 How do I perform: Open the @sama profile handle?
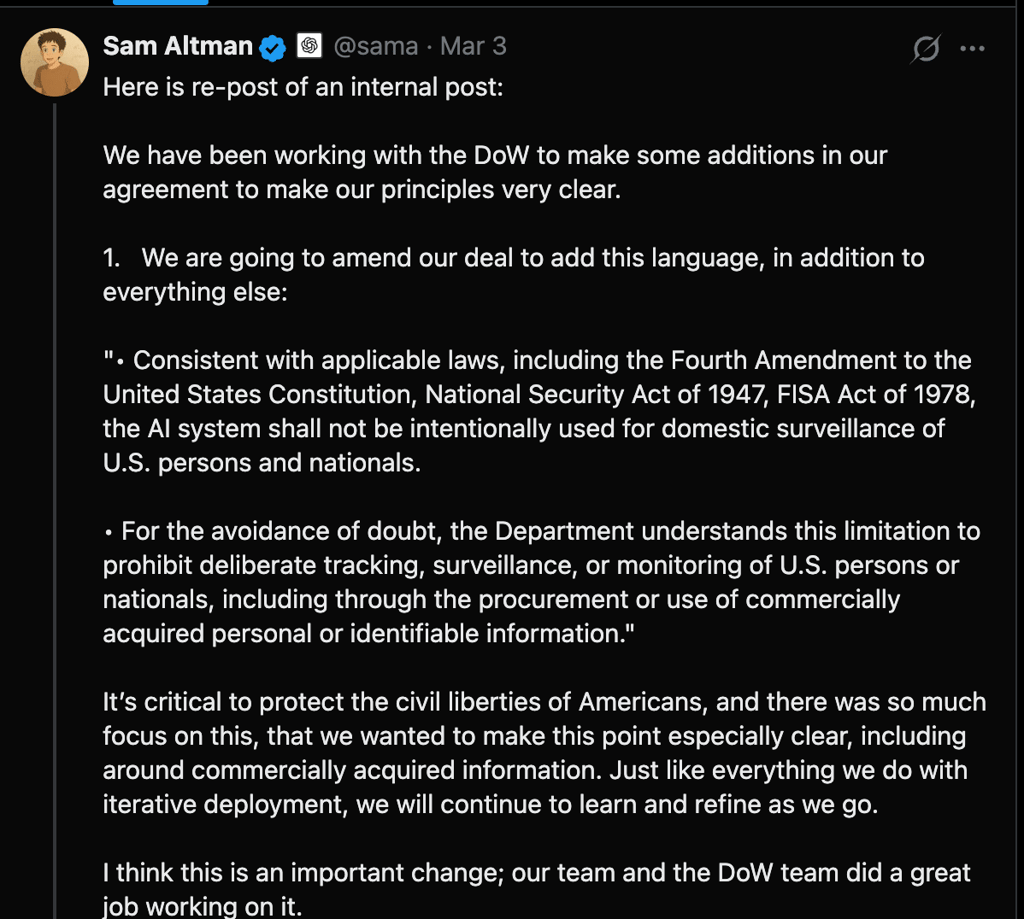[377, 46]
